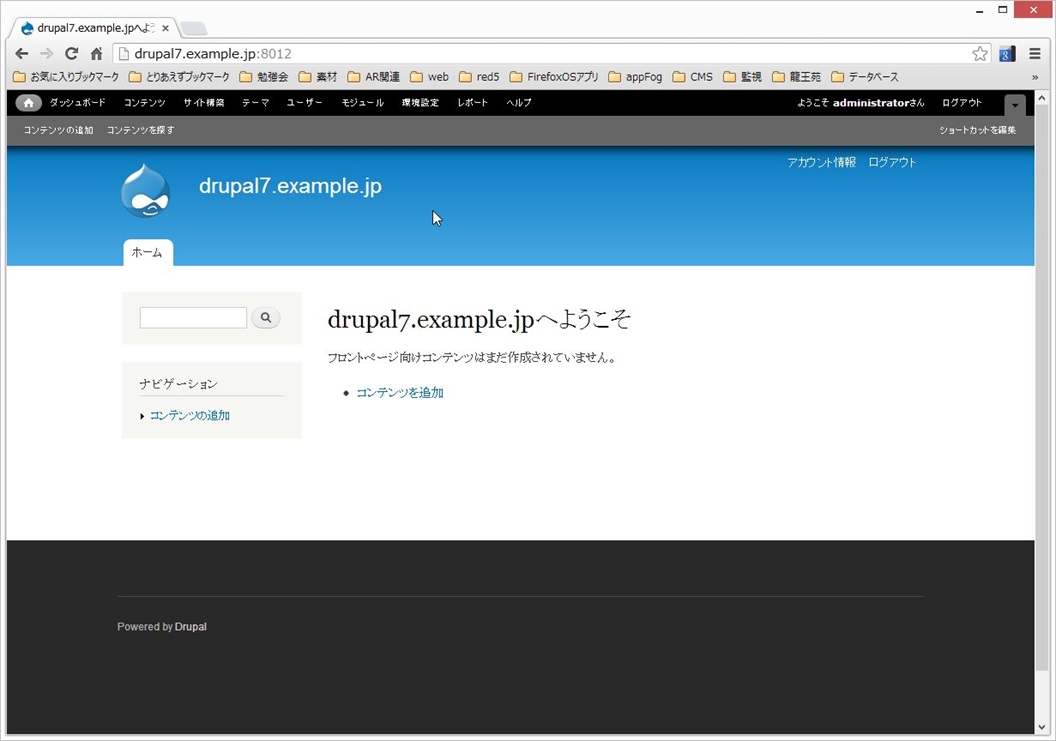The width and height of the screenshot is (1056, 741).
Task: Open the ヘルプ admin menu
Action: 519,102
